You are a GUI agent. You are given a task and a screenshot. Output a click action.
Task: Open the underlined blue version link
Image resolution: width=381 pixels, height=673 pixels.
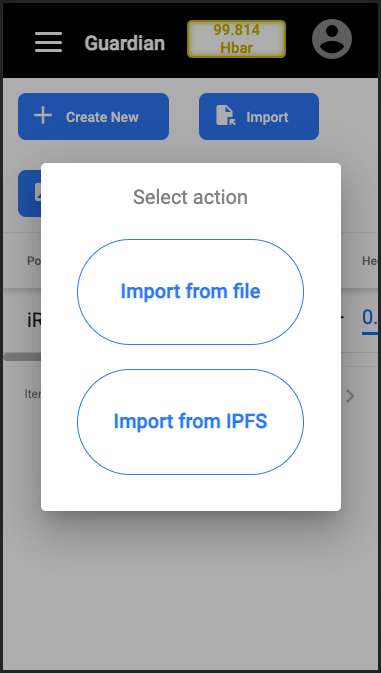371,319
